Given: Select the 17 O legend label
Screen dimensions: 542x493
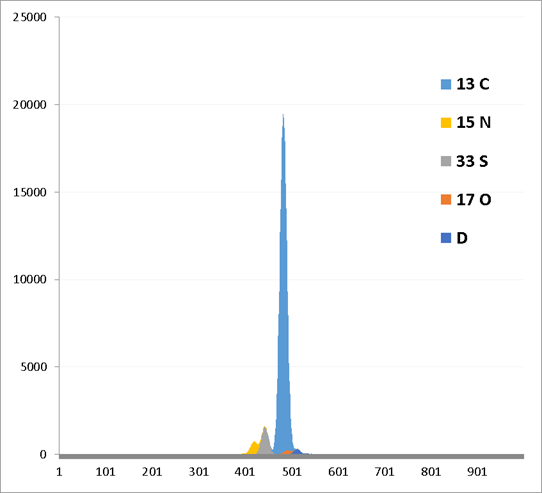Looking at the screenshot, I should (x=474, y=199).
